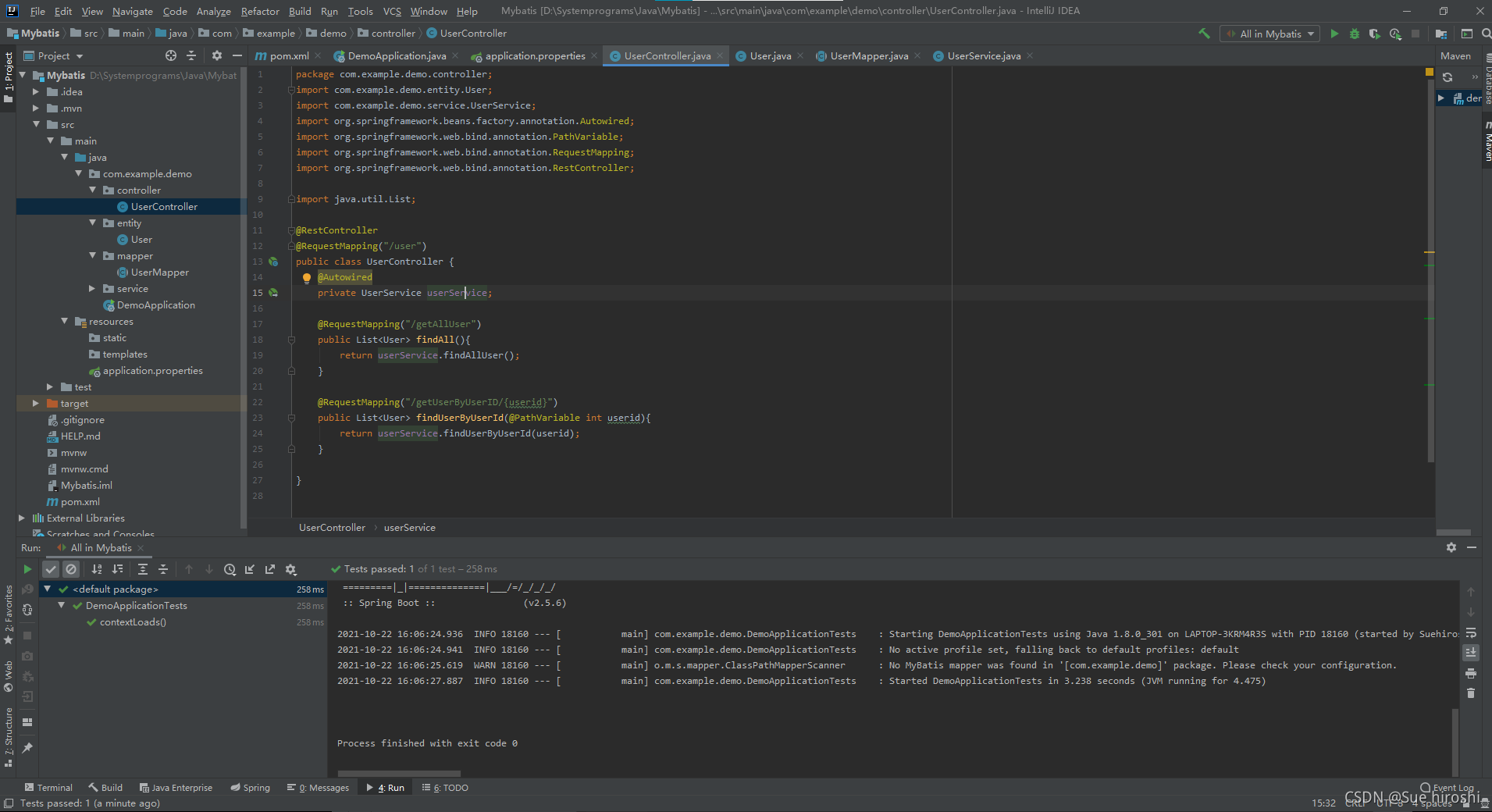Open the VCS menu

tap(392, 11)
